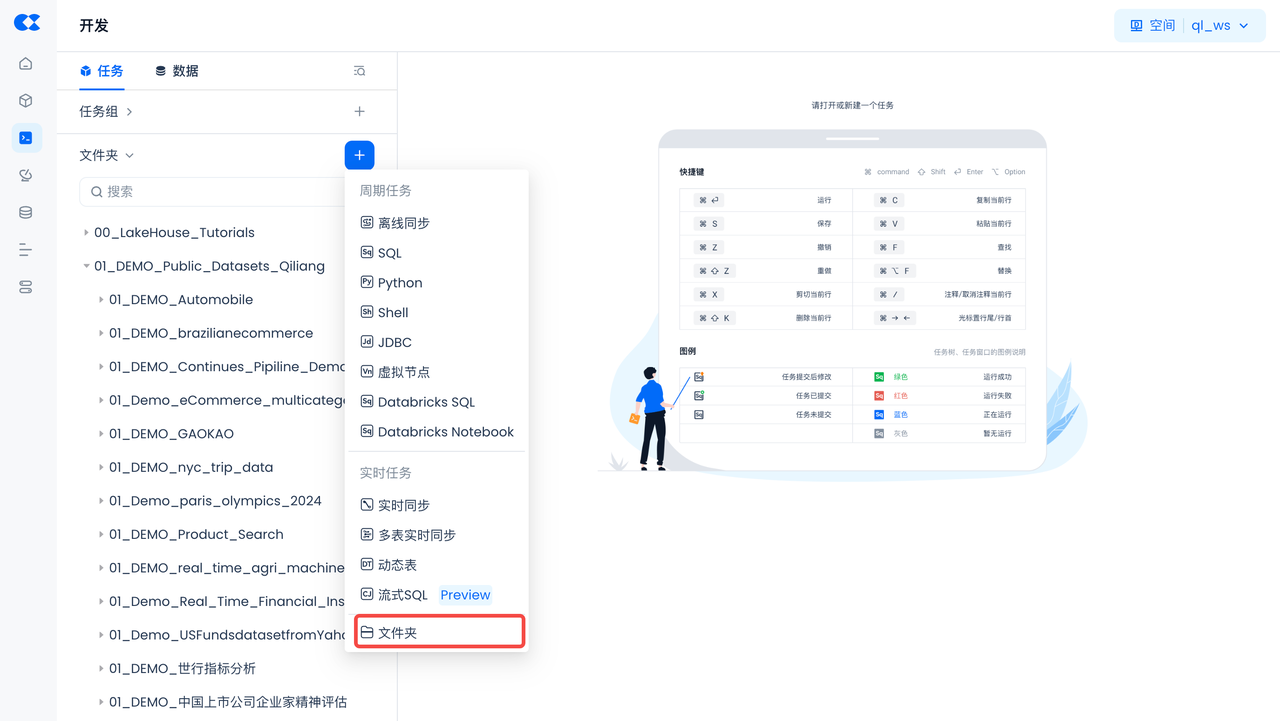Screen dimensions: 1280x721
Task: Open the cube icon in left sidebar
Action: [x=26, y=101]
